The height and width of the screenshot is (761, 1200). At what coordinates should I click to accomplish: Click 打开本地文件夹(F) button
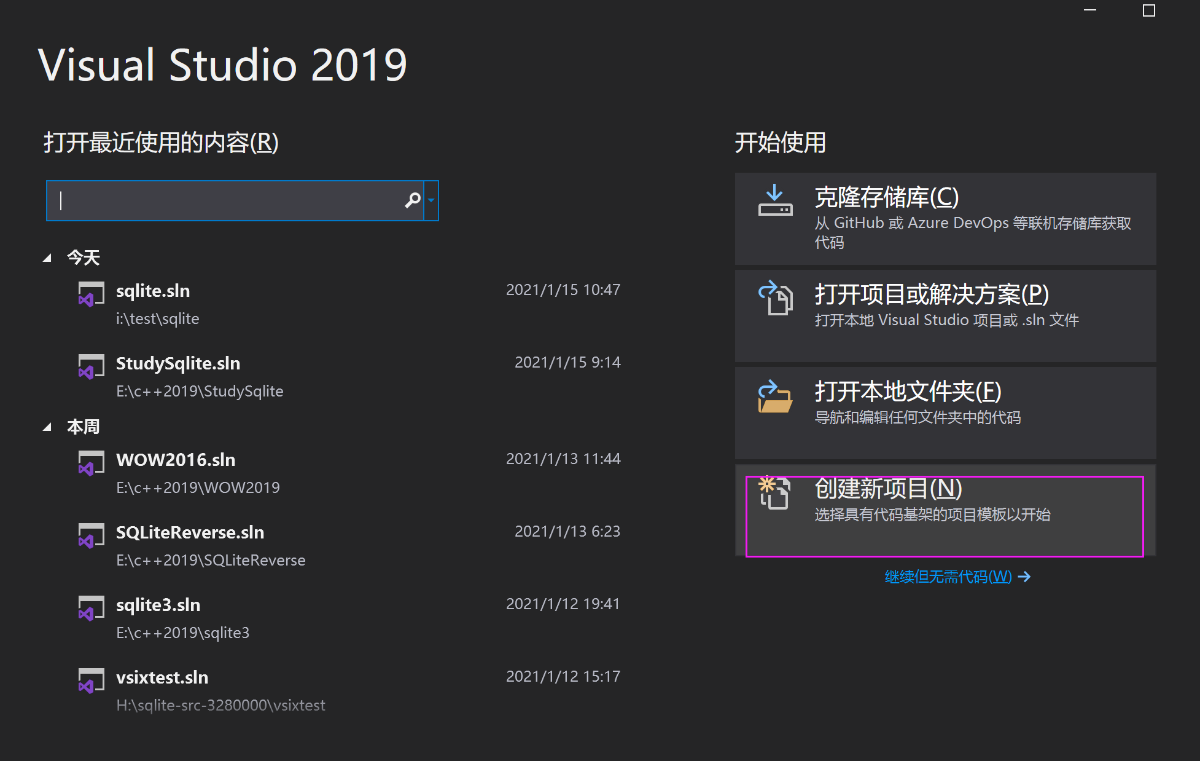(x=945, y=412)
